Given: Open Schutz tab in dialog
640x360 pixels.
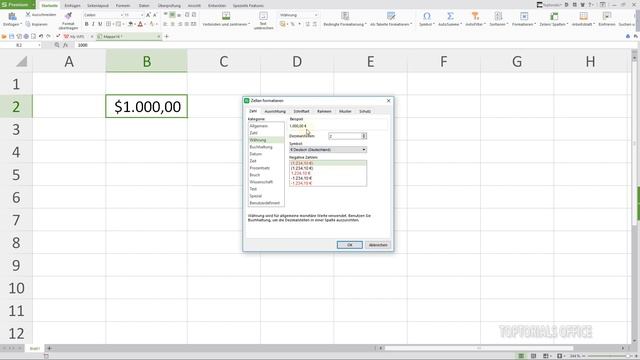Looking at the screenshot, I should pos(364,111).
